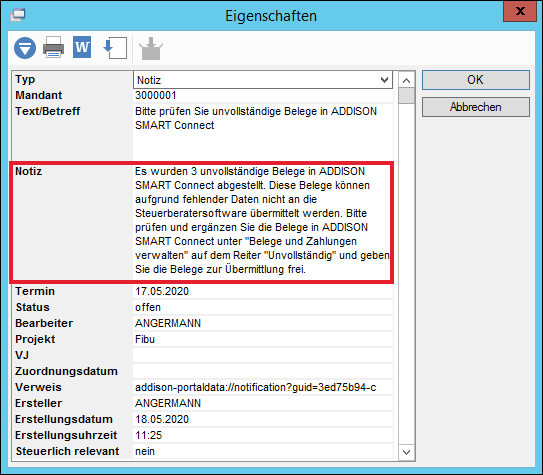543x475 pixels.
Task: Click the vertical scrollbar thumb
Action: click(x=407, y=96)
